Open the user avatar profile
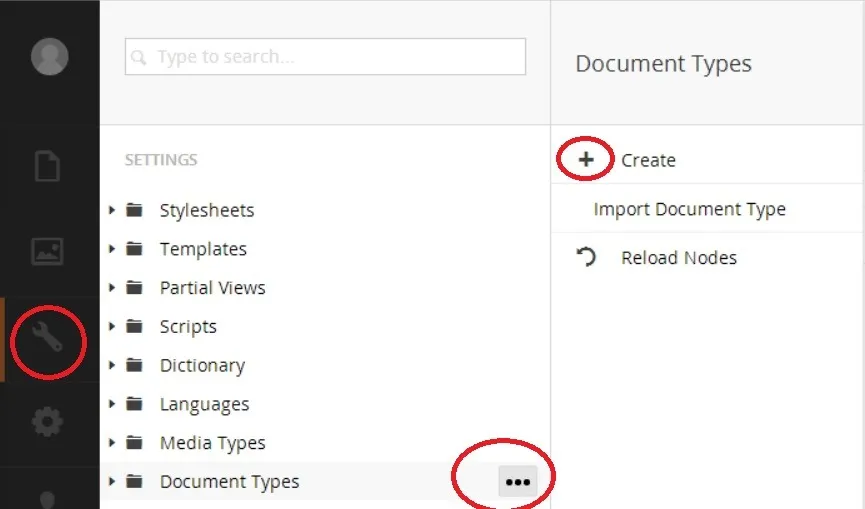This screenshot has height=509, width=865. tap(49, 56)
